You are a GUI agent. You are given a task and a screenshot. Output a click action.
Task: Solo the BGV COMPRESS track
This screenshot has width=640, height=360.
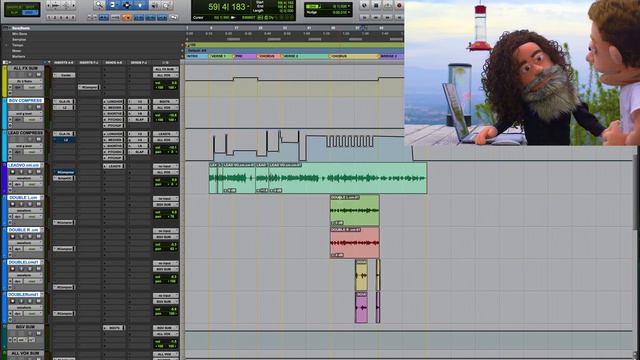click(x=31, y=107)
